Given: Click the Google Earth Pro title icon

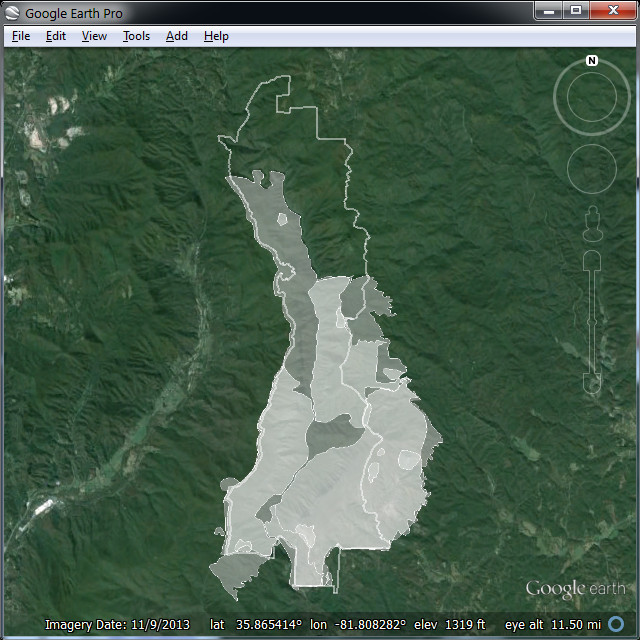Looking at the screenshot, I should pyautogui.click(x=12, y=13).
